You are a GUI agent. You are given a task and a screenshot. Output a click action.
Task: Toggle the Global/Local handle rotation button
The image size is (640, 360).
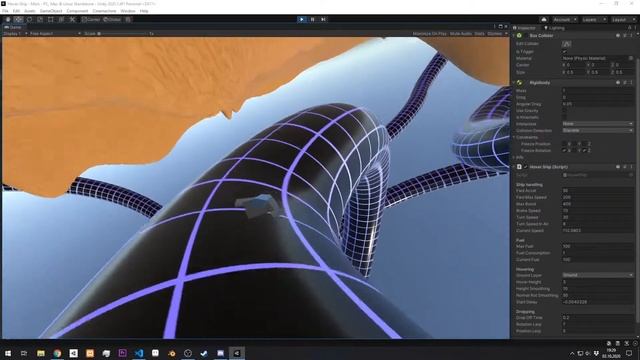pos(112,19)
